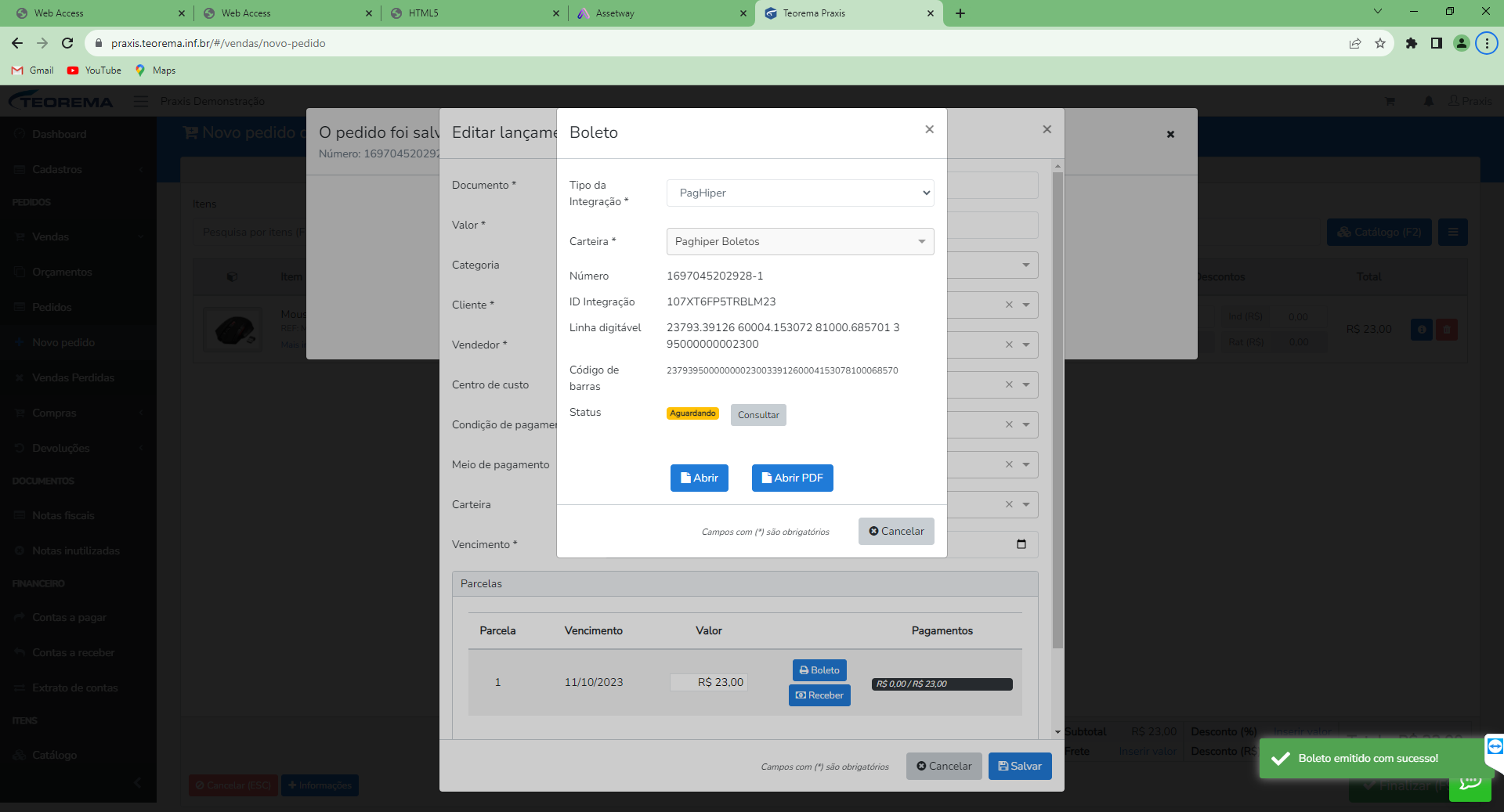Open the boleto with Abrir PDF
1504x812 pixels.
pyautogui.click(x=792, y=478)
